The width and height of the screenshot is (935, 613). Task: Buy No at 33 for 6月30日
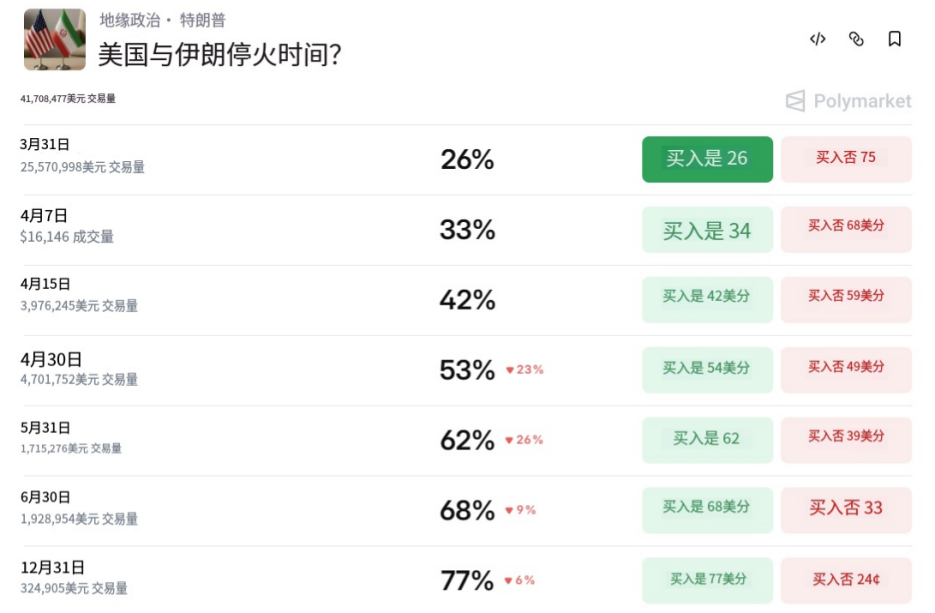846,509
